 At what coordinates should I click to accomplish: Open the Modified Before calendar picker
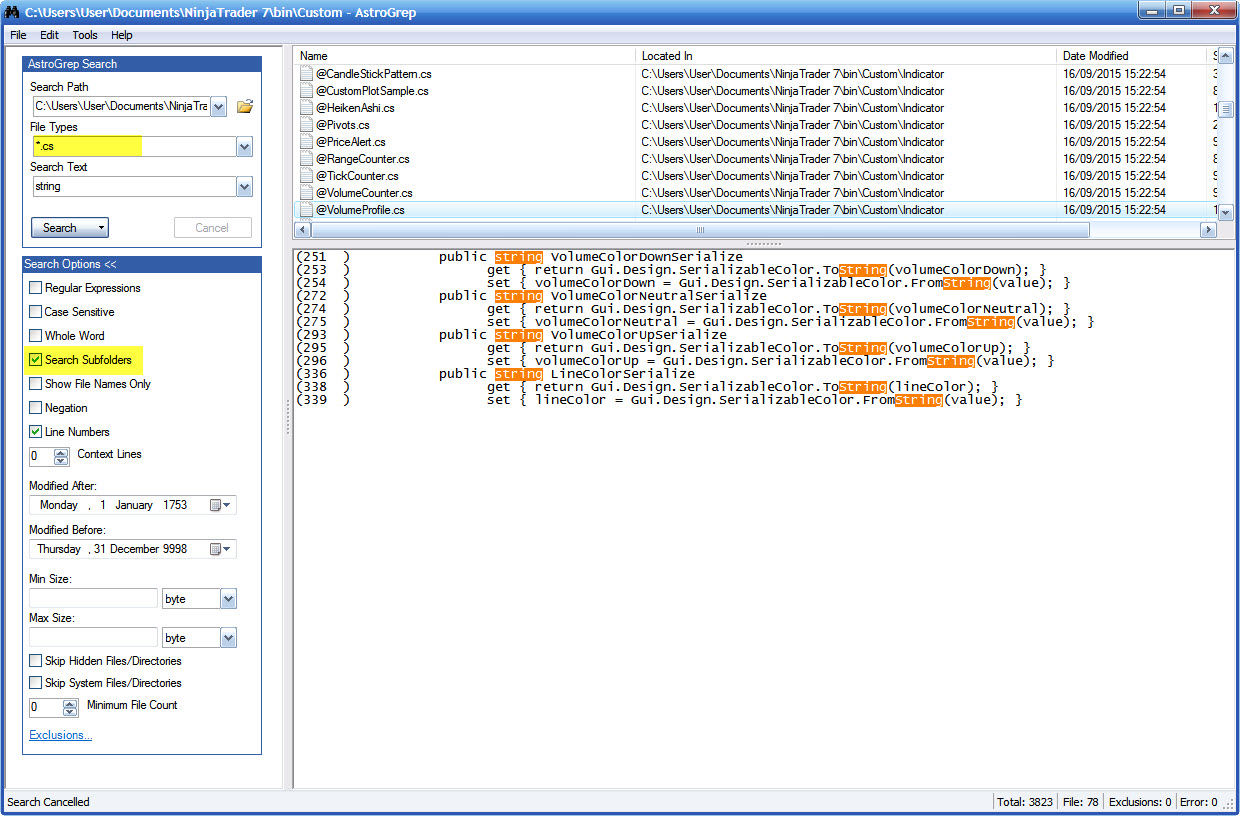(220, 549)
